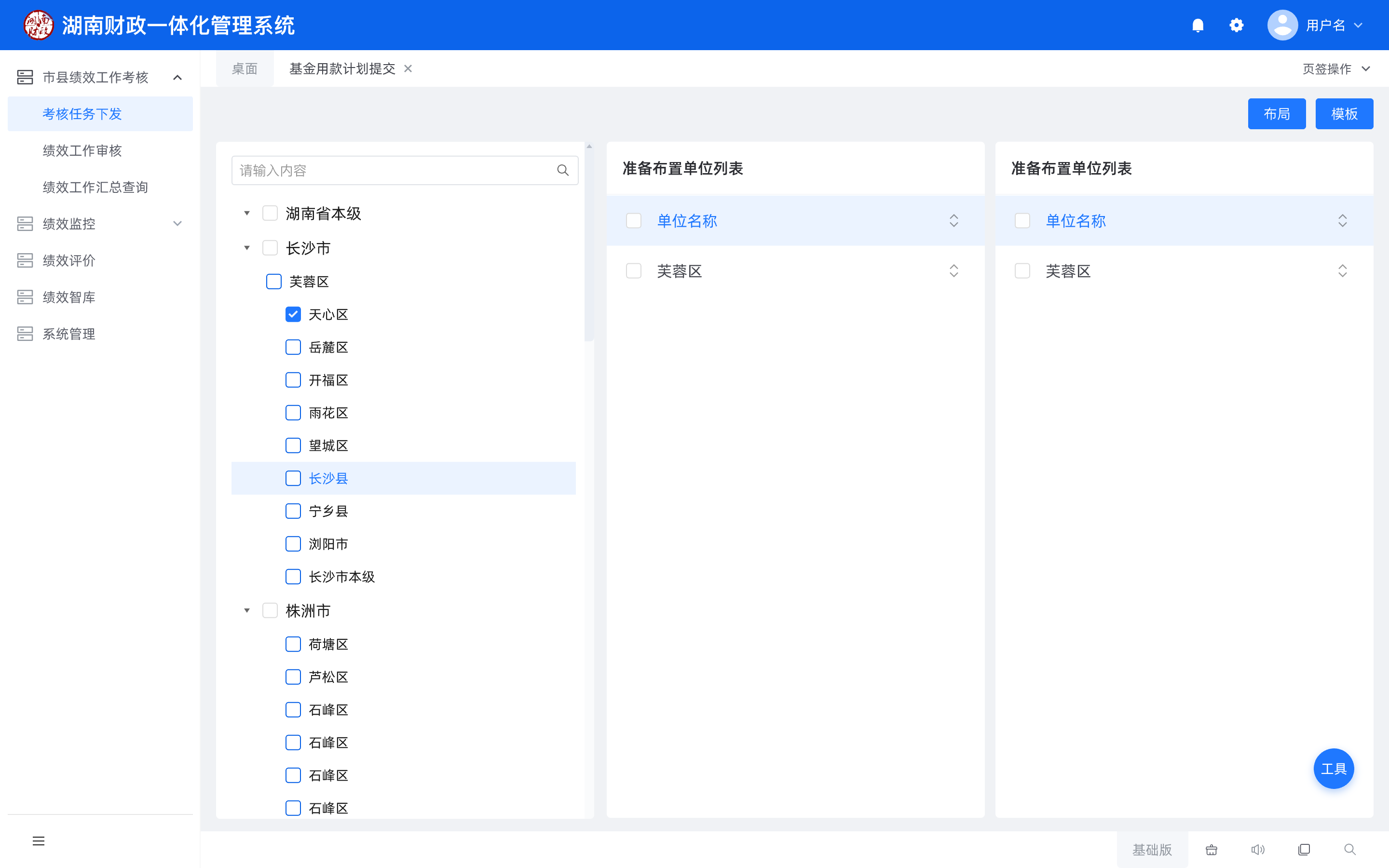Click the copy windows icon in footer

click(1304, 850)
